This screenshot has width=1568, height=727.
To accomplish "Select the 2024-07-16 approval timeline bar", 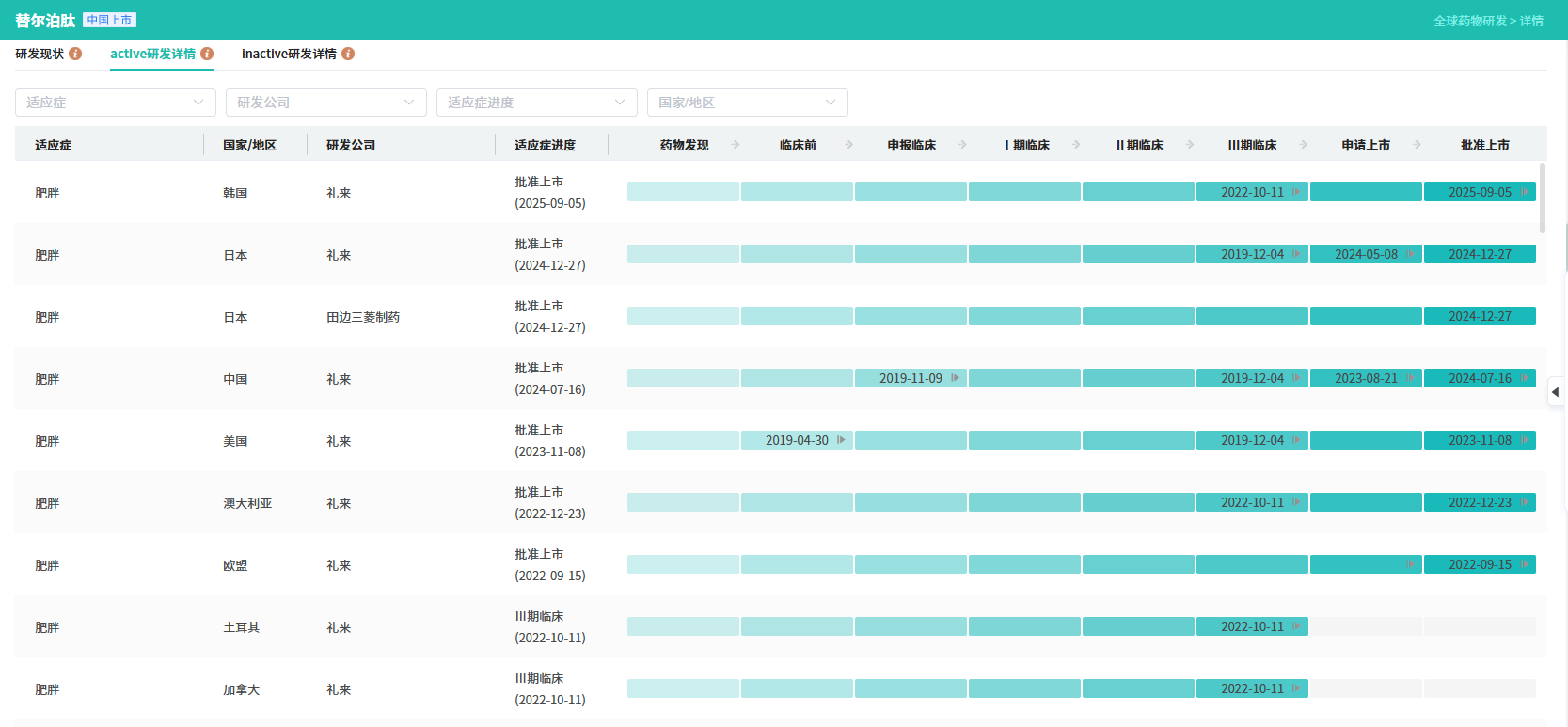I will click(1479, 378).
